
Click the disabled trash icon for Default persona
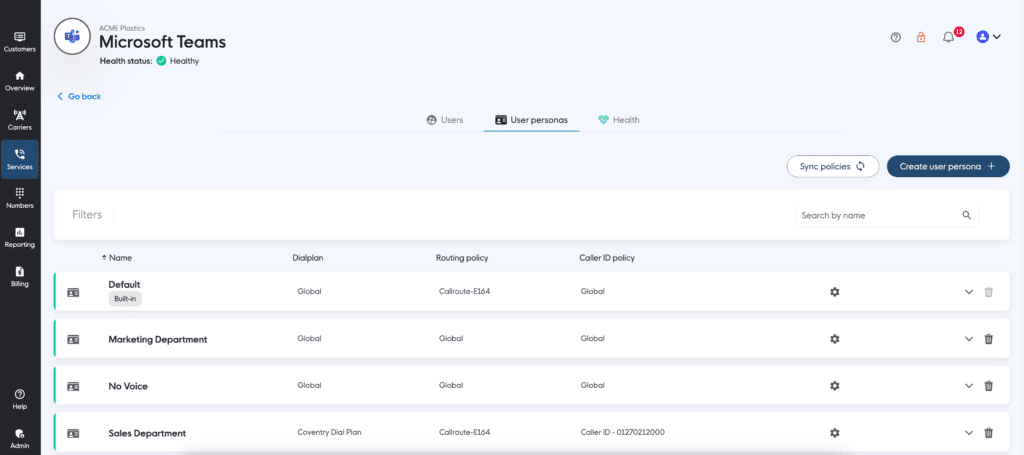989,292
